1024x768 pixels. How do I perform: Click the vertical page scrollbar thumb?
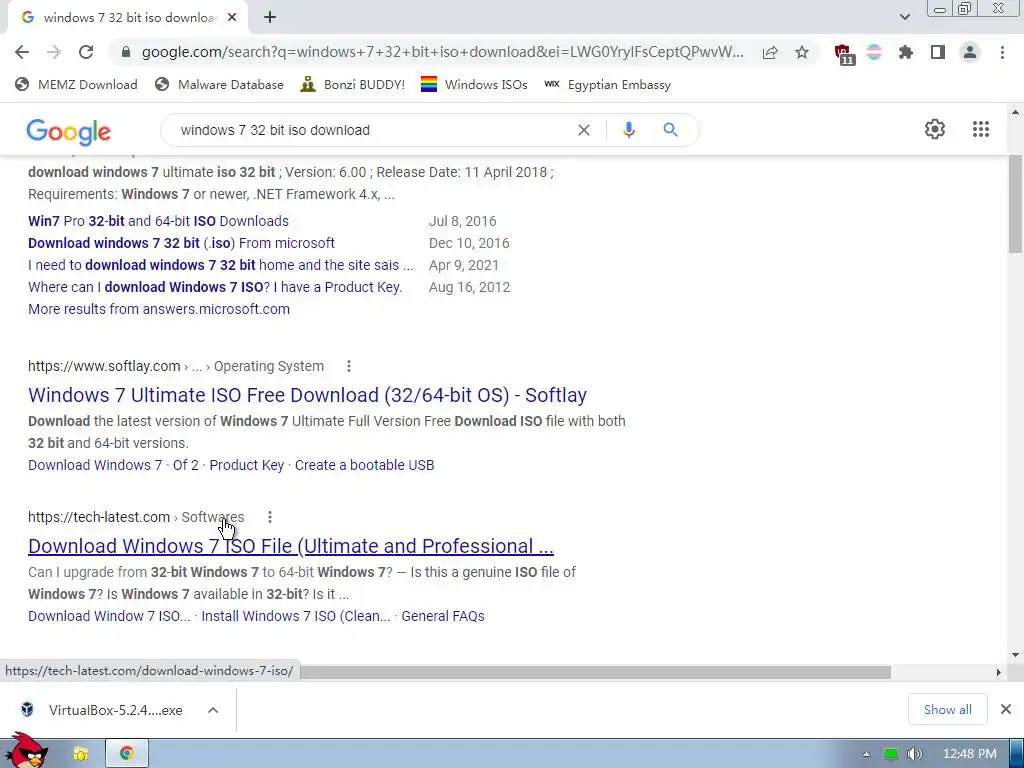pos(1015,204)
